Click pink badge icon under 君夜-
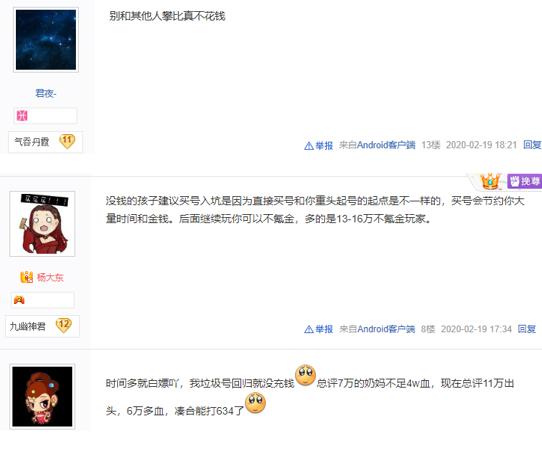 click(22, 115)
